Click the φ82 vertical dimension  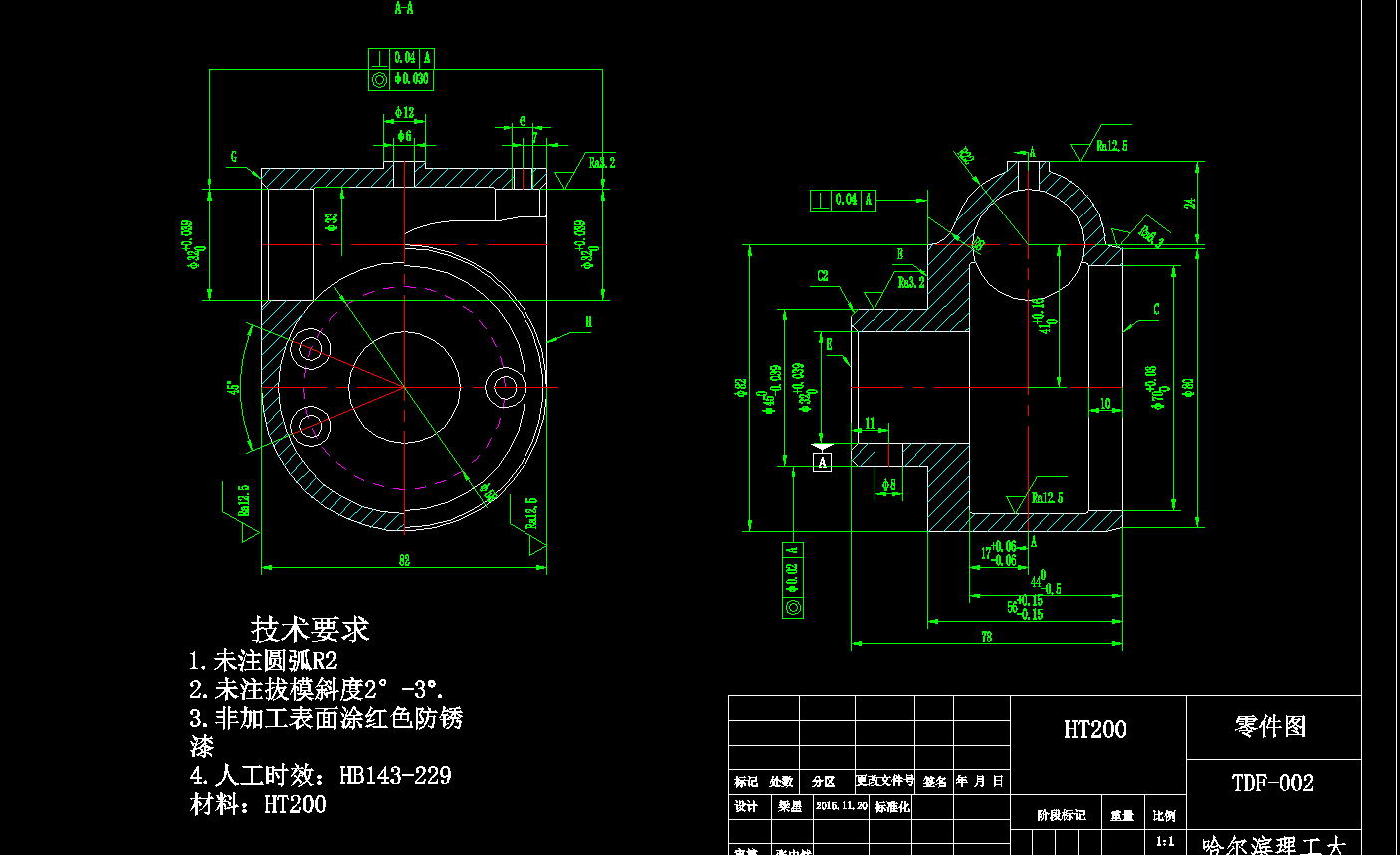[x=741, y=388]
